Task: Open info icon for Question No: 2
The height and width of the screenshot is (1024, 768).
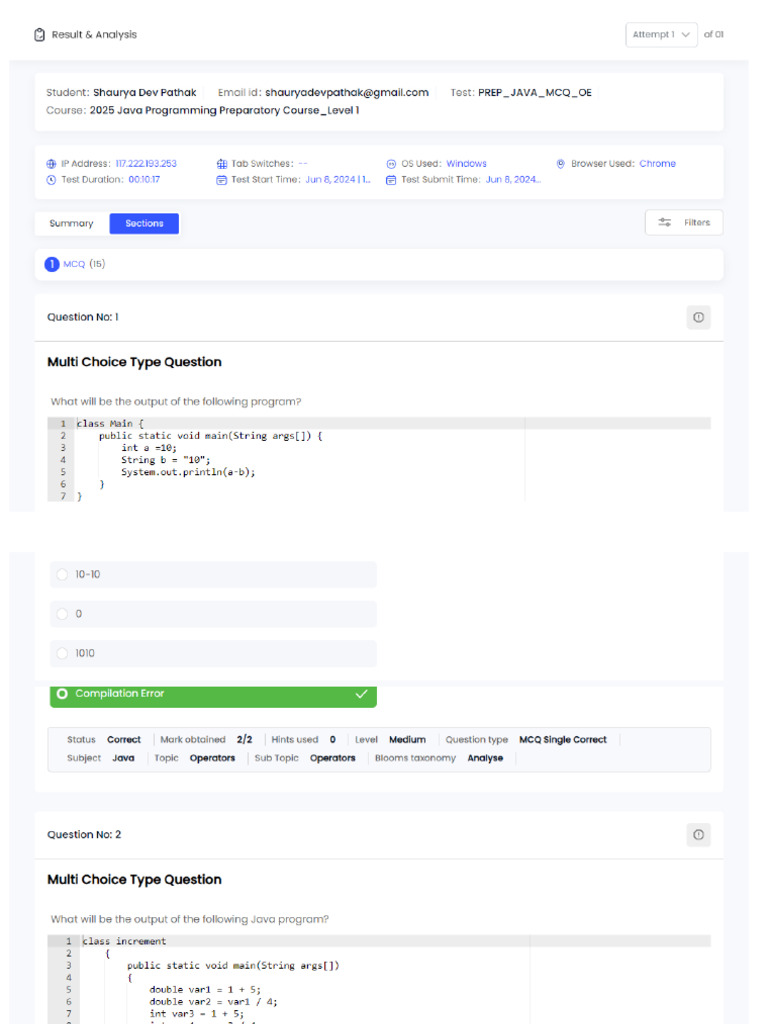Action: click(x=698, y=835)
